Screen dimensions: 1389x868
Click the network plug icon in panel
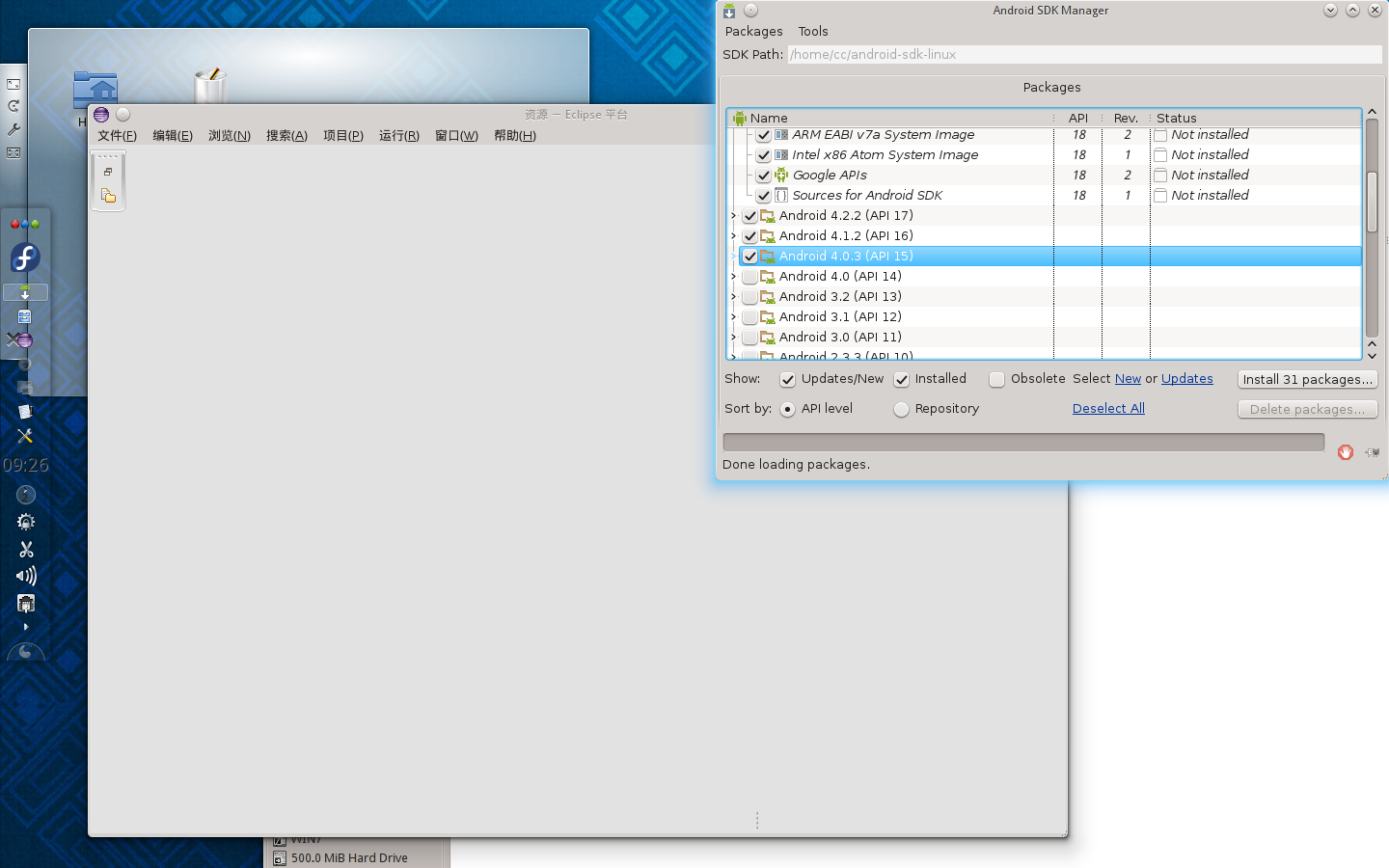click(x=26, y=604)
